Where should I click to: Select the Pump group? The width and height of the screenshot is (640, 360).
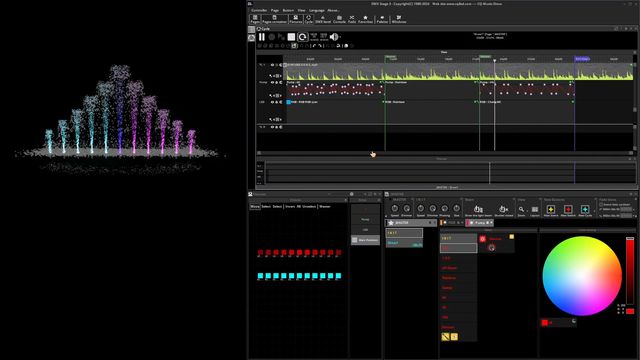point(365,220)
